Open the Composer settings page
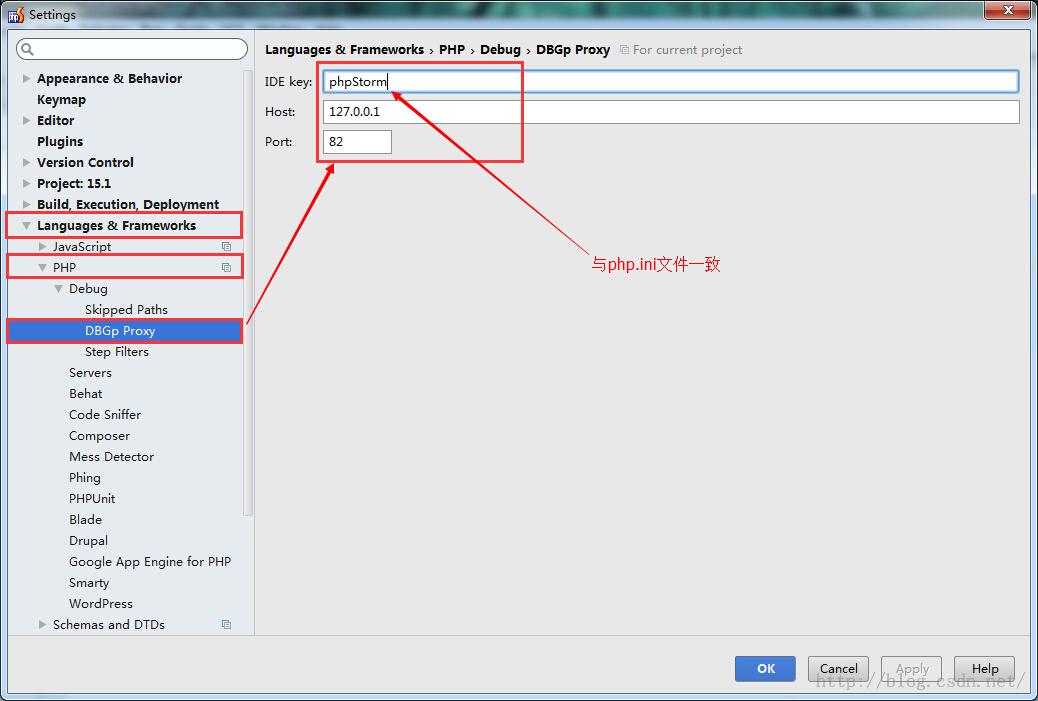 [99, 436]
